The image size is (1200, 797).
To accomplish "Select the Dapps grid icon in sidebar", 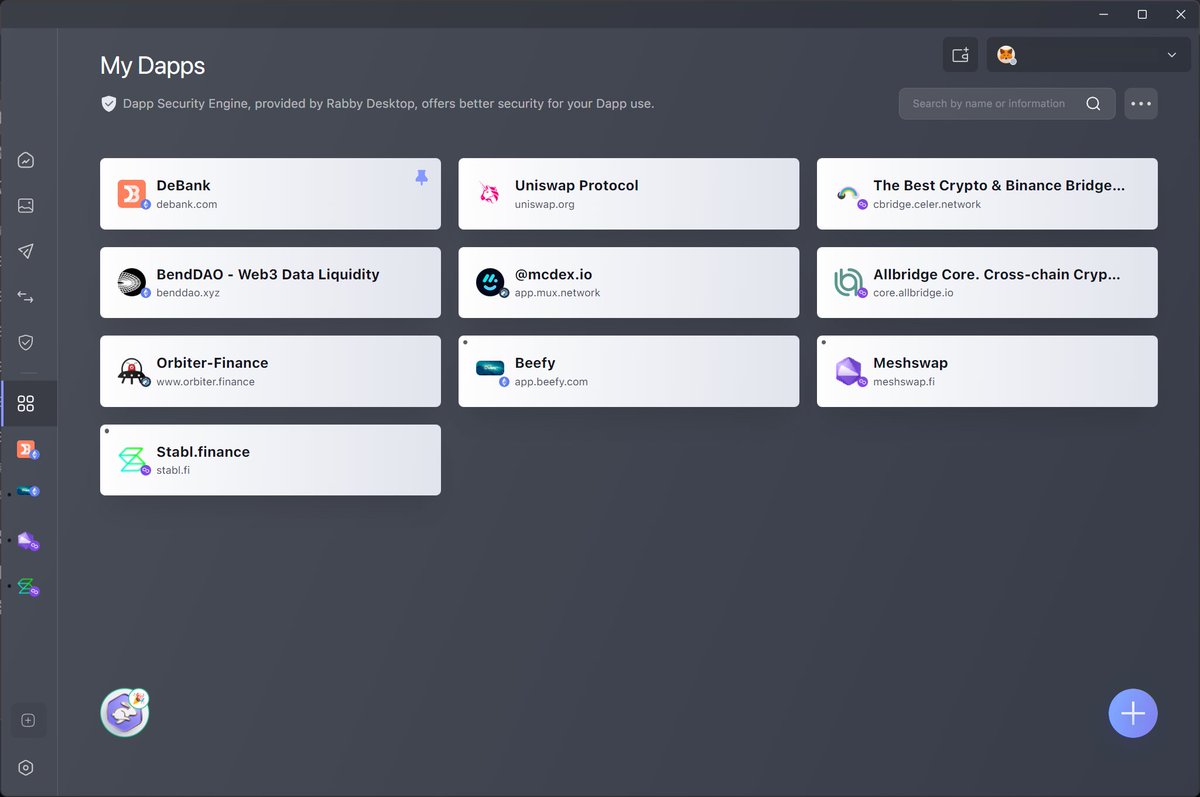I will [x=26, y=403].
